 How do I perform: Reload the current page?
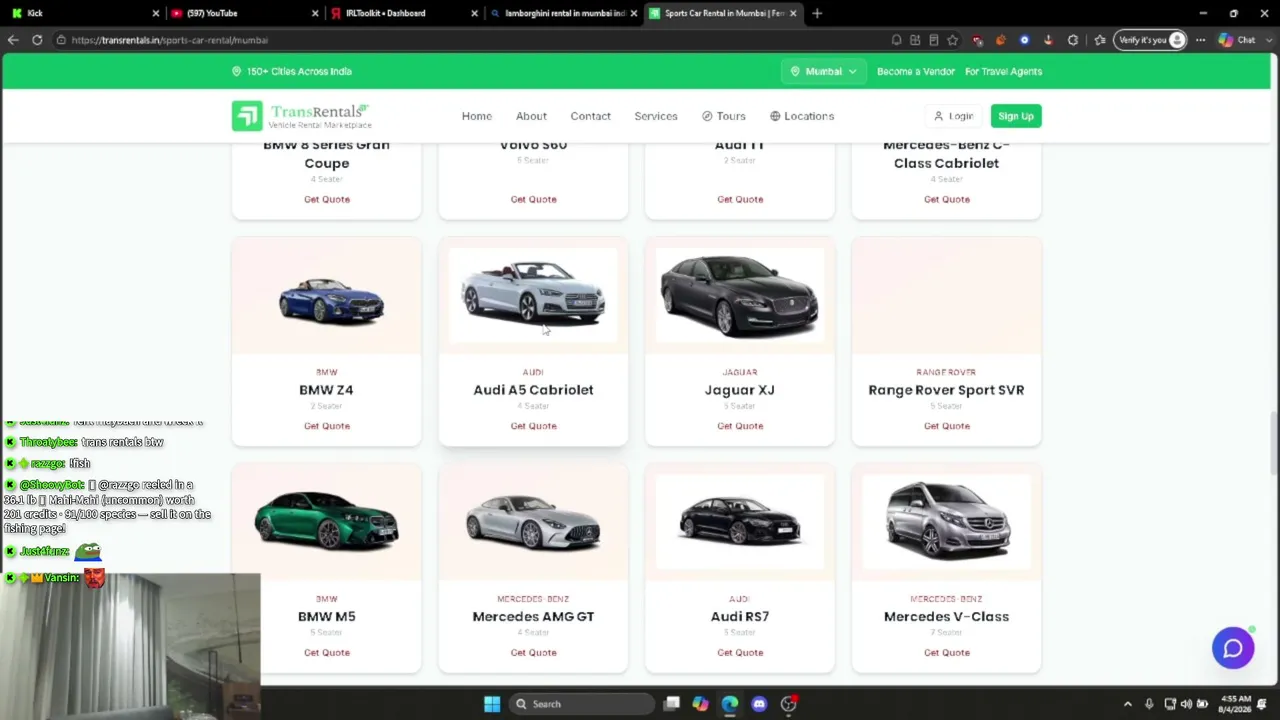[x=37, y=40]
